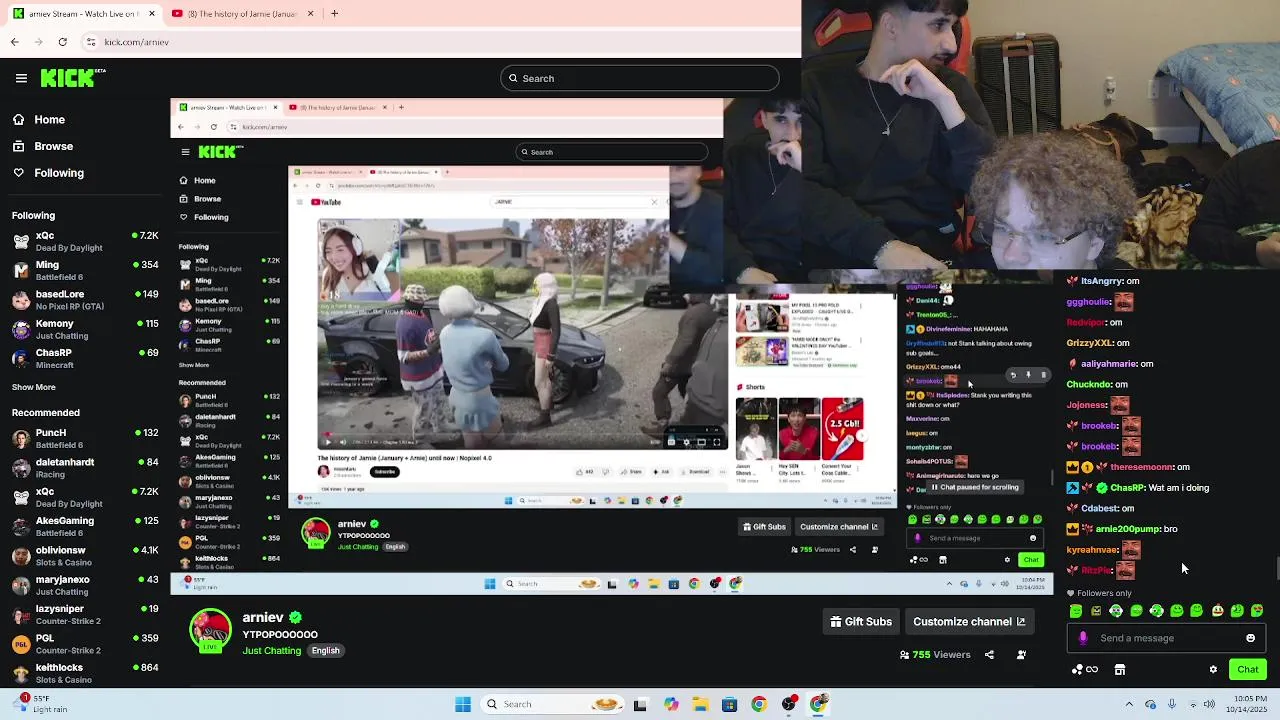Click theresemoonn username in the outer chat
This screenshot has height=720, width=1280.
[1141, 467]
